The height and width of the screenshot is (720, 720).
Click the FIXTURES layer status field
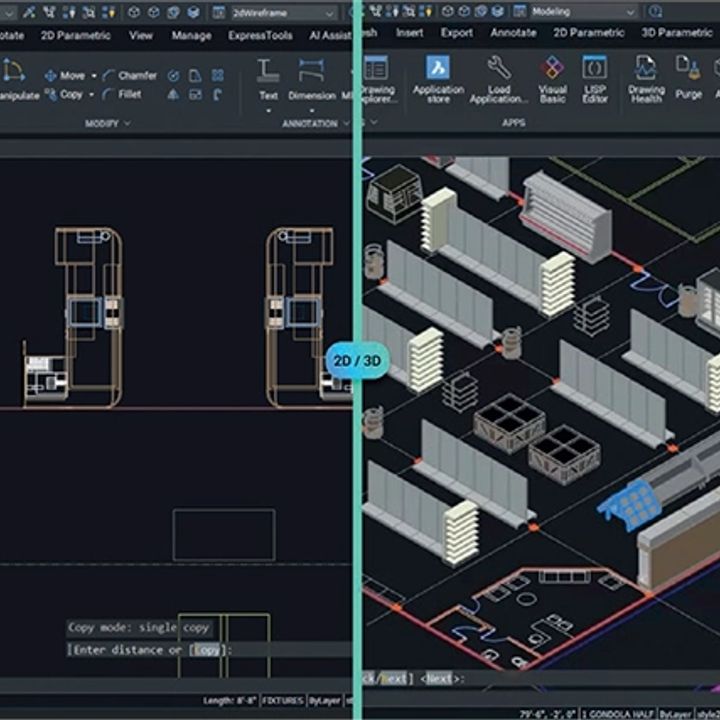click(x=282, y=701)
